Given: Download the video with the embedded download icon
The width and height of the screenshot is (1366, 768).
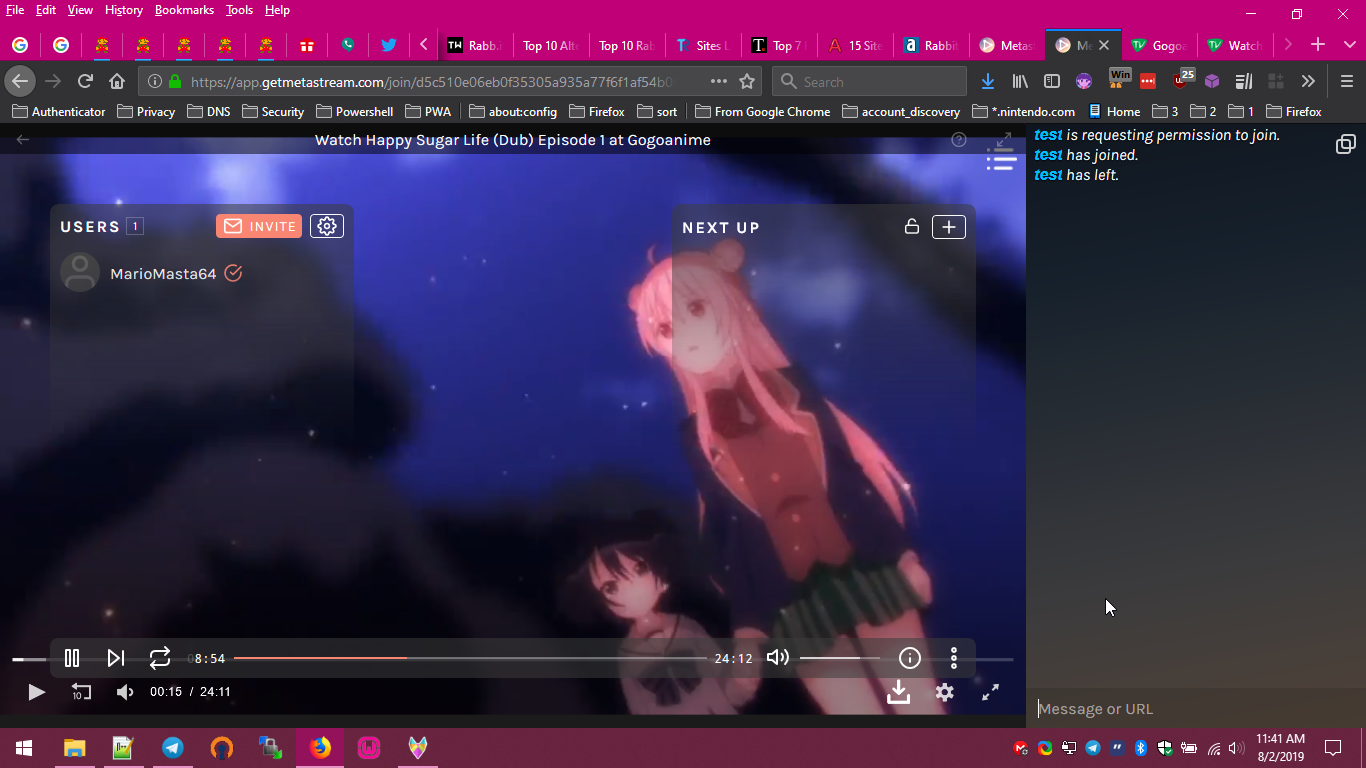Looking at the screenshot, I should 899,692.
